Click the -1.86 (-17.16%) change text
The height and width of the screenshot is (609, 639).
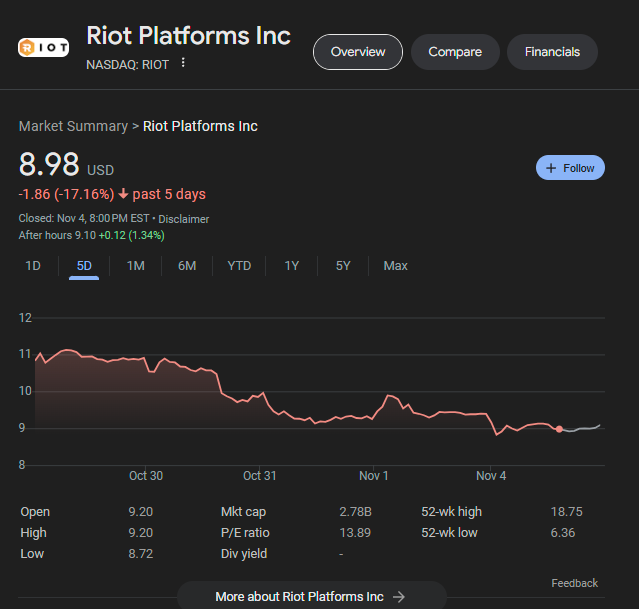pos(66,194)
